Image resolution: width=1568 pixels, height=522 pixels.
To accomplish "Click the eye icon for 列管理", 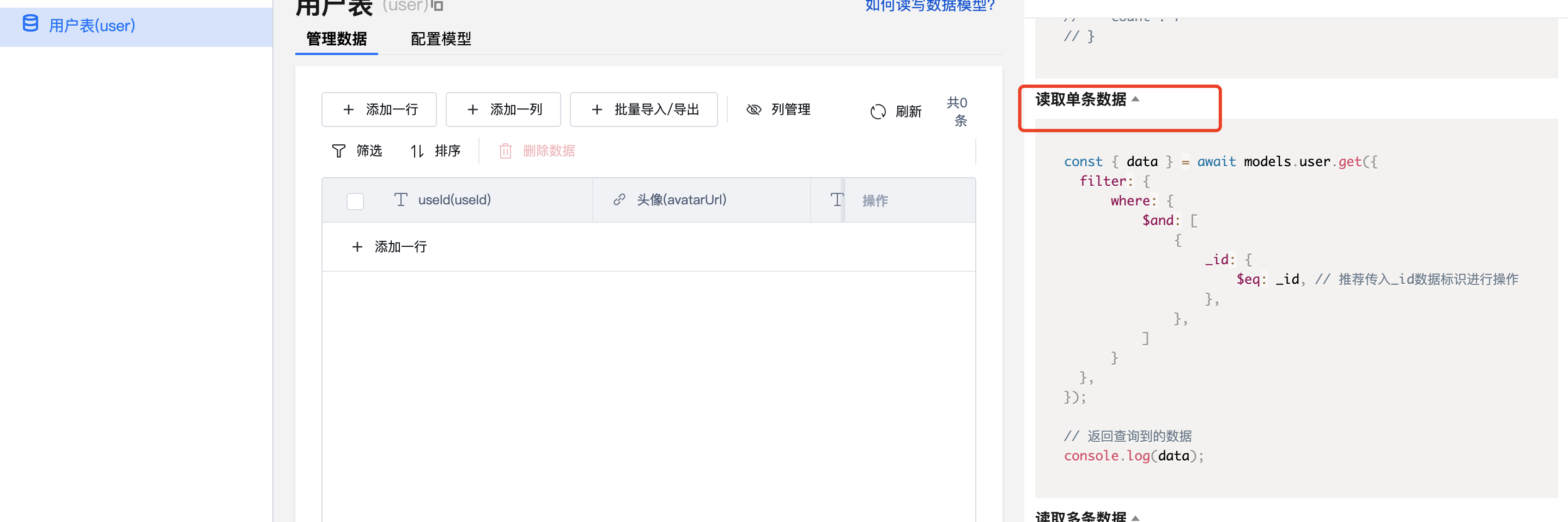I will (753, 110).
